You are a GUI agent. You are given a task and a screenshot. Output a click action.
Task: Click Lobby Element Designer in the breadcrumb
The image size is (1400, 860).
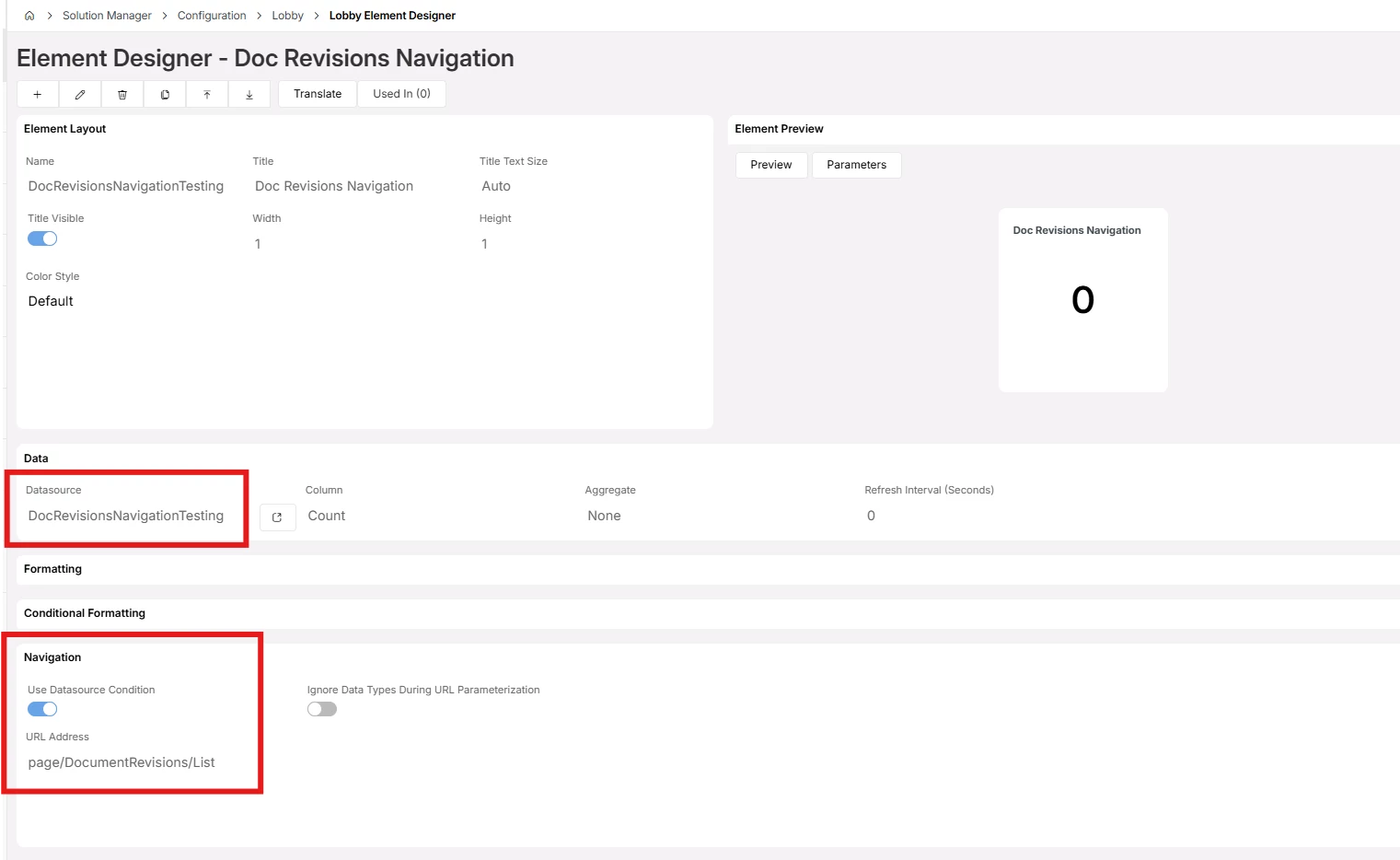392,16
